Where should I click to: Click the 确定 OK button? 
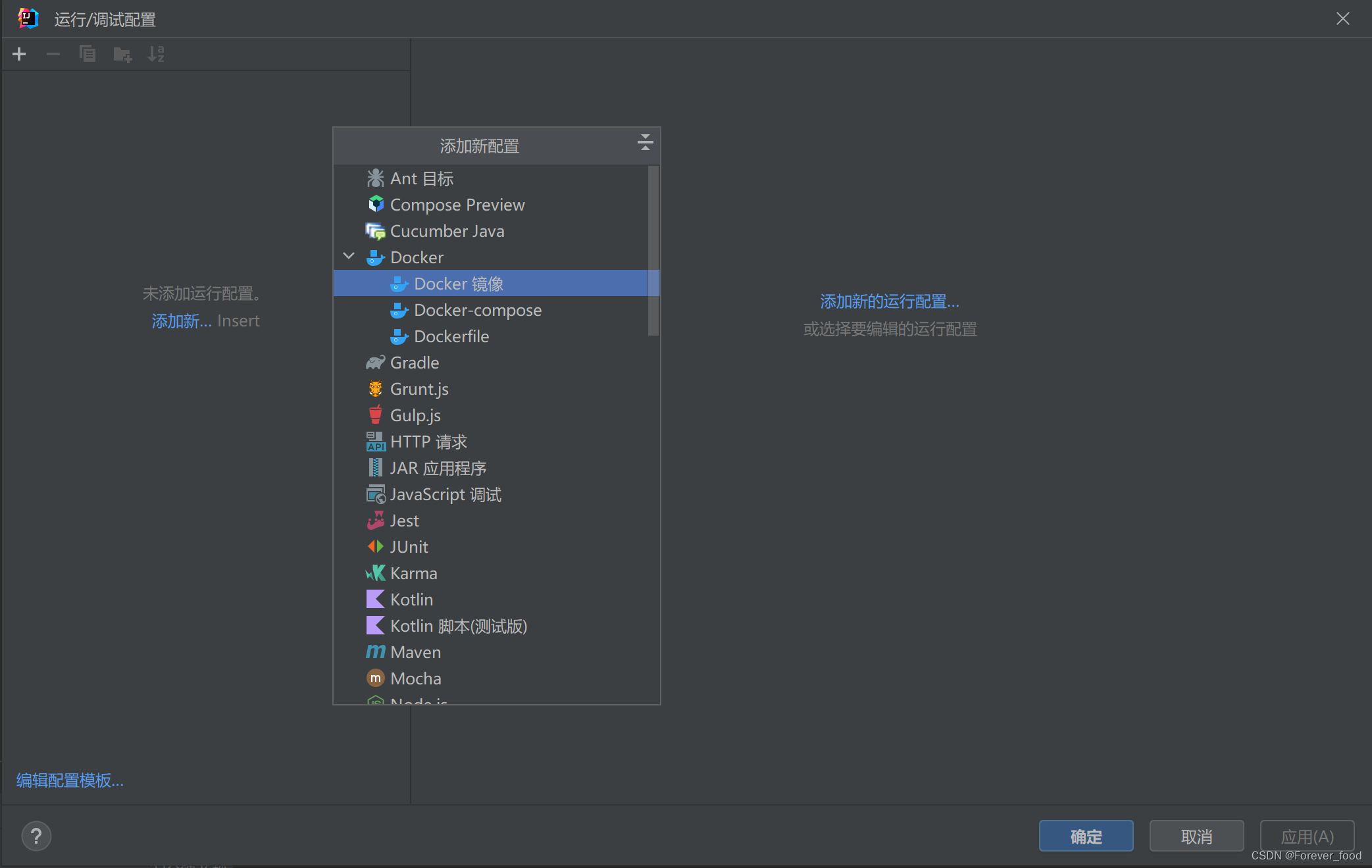(1086, 836)
